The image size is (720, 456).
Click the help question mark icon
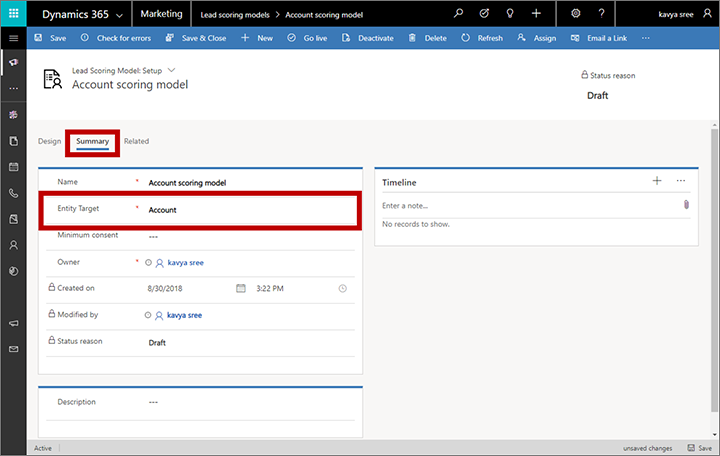click(600, 14)
